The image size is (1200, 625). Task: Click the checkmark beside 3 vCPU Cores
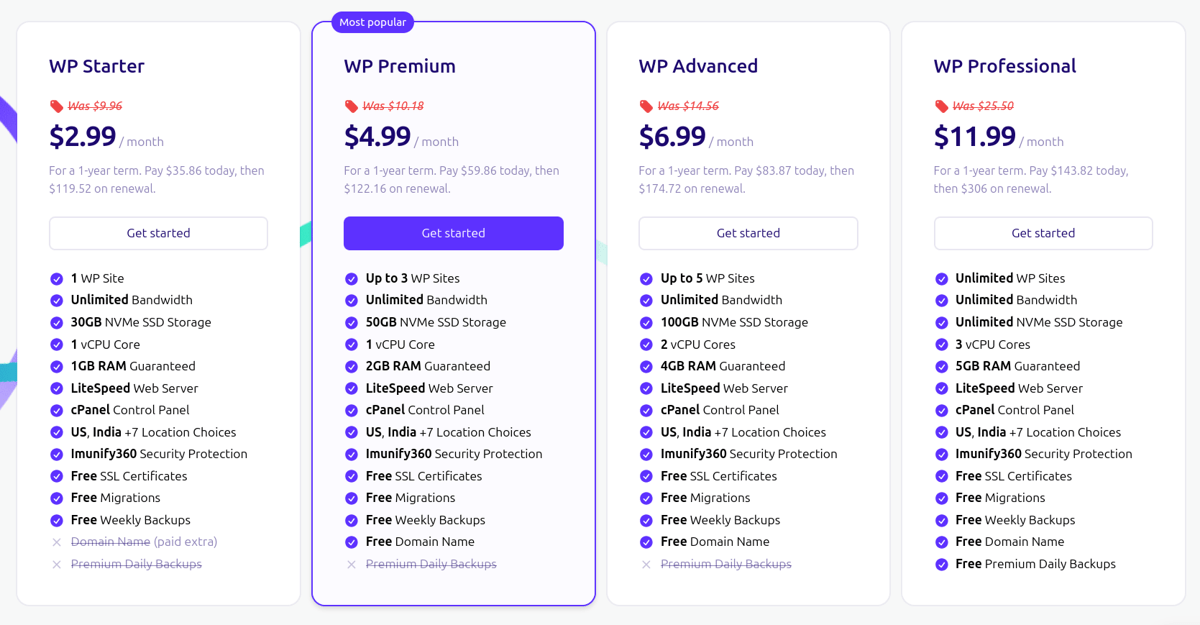942,345
